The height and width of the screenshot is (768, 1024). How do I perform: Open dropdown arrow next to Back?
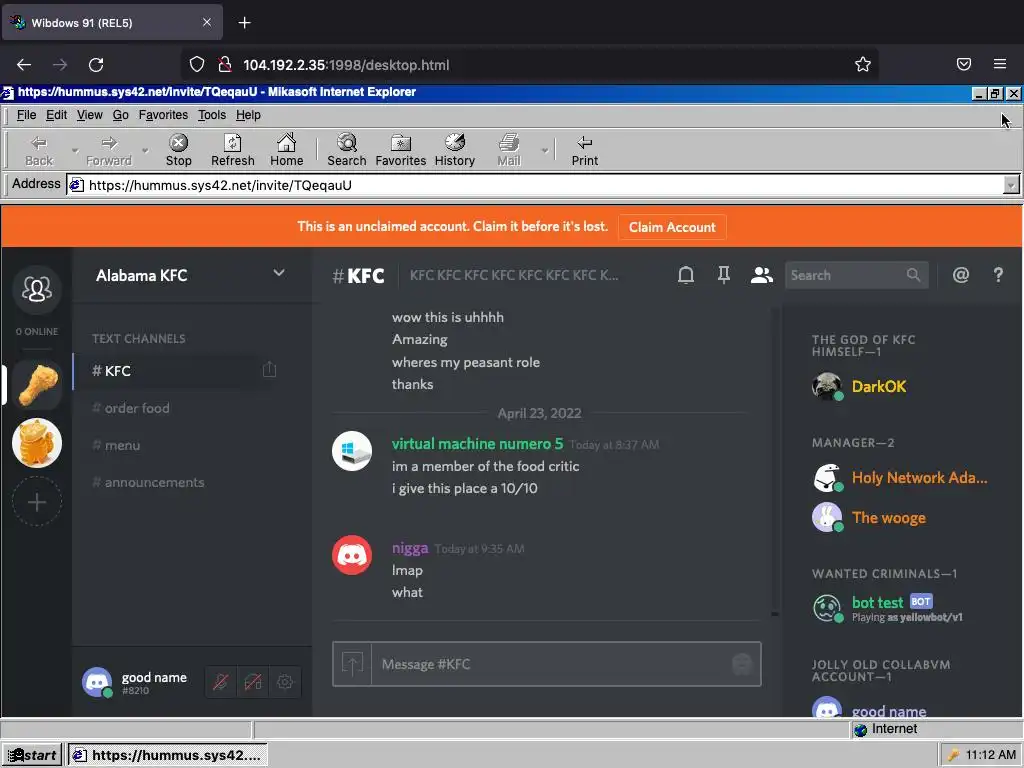pos(74,150)
